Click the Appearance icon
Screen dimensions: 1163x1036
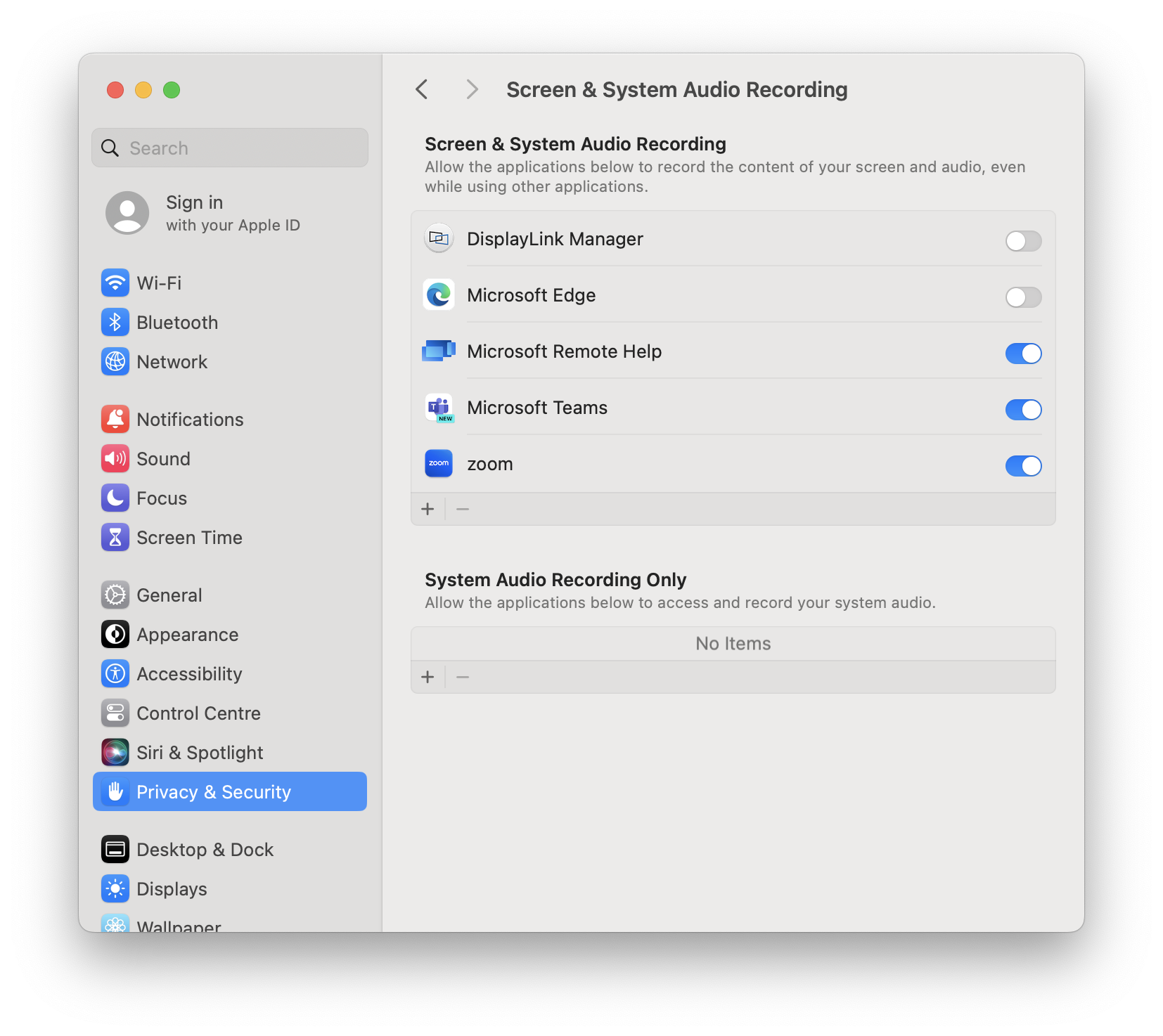coord(115,635)
